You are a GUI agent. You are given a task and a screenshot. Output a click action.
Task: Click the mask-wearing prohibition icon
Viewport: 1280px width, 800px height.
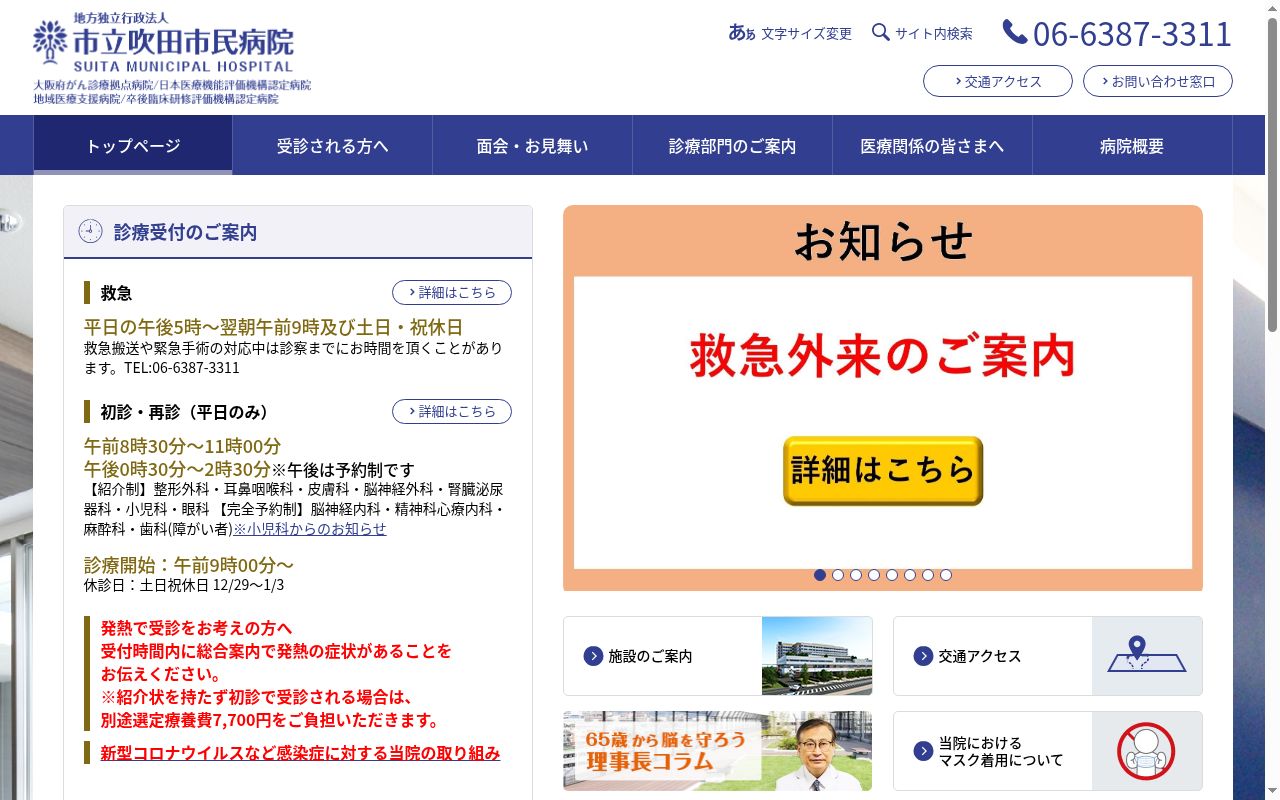point(1147,751)
